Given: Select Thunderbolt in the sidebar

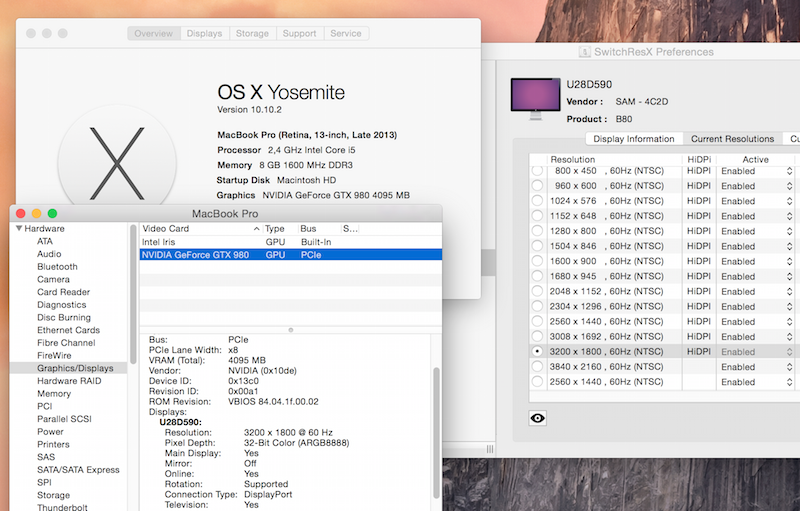Looking at the screenshot, I should [x=62, y=507].
